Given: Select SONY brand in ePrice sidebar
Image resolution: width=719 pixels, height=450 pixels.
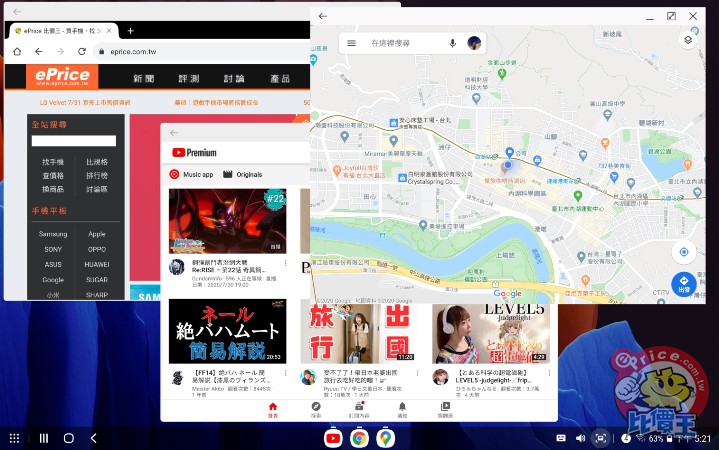Looking at the screenshot, I should click(53, 249).
